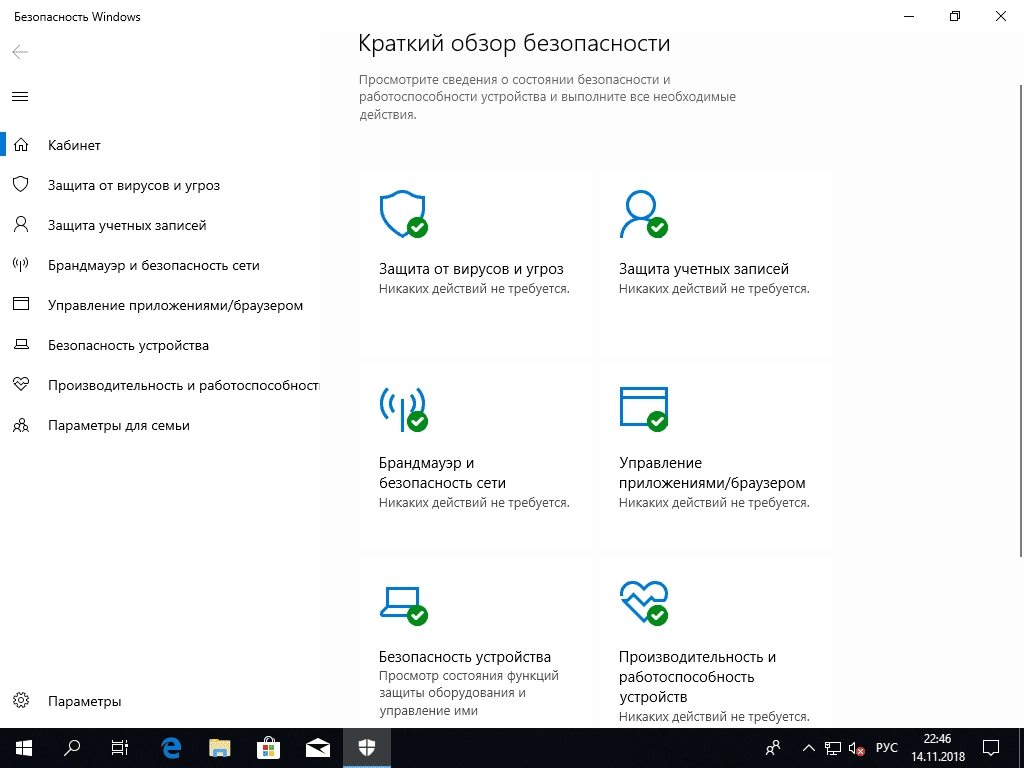This screenshot has width=1024, height=768.
Task: Launch Microsoft Edge from the taskbar
Action: pos(171,748)
